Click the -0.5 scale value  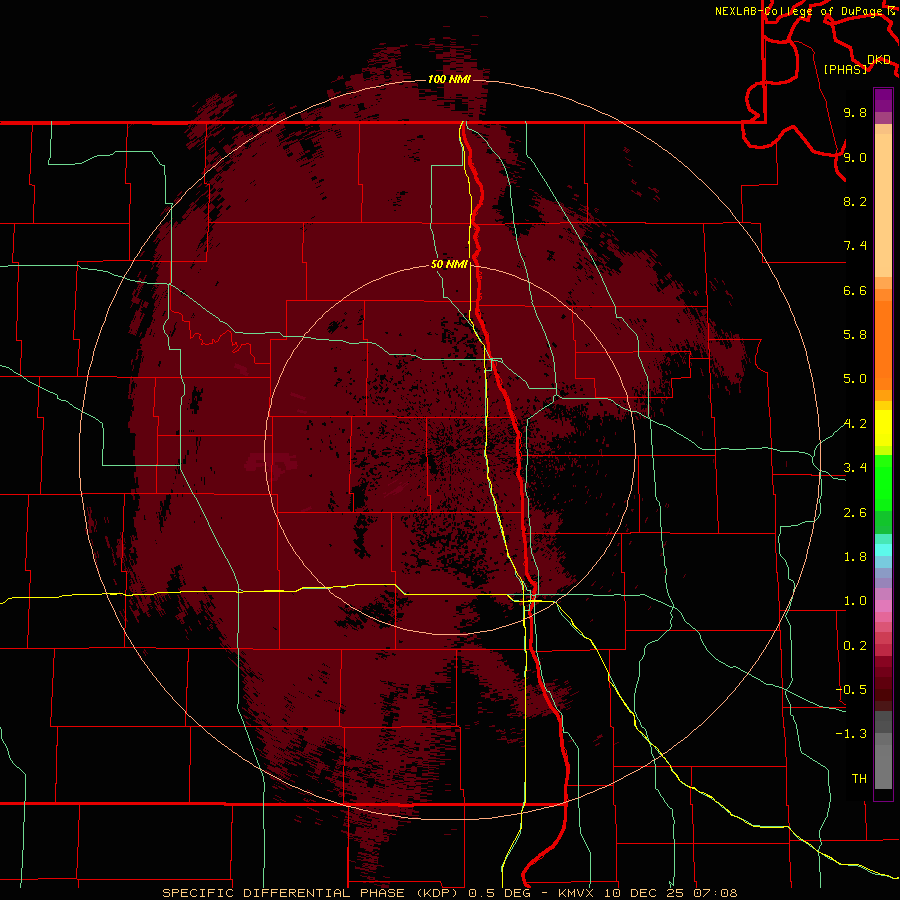click(851, 690)
